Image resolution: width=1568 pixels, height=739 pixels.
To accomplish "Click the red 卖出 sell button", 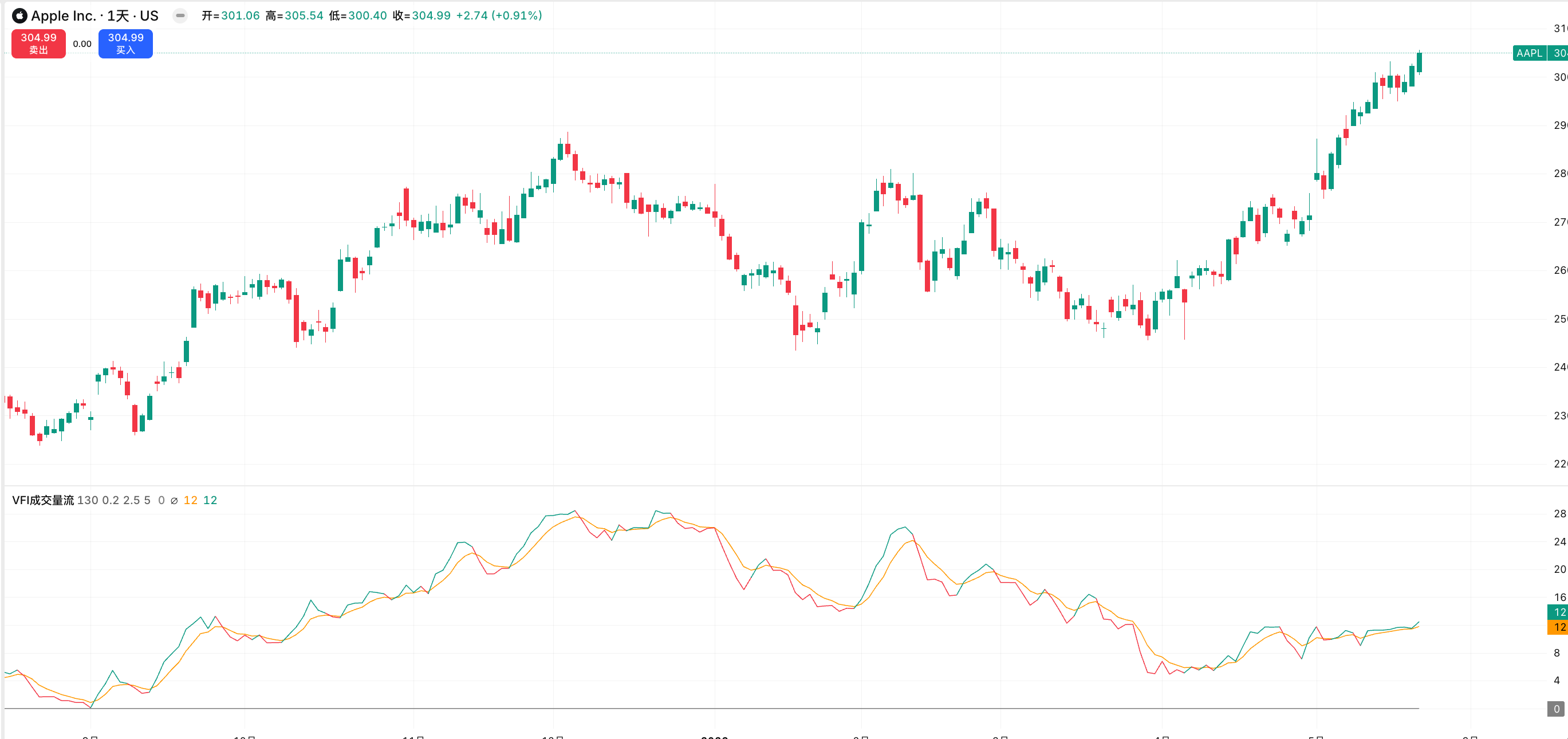I will (x=38, y=44).
